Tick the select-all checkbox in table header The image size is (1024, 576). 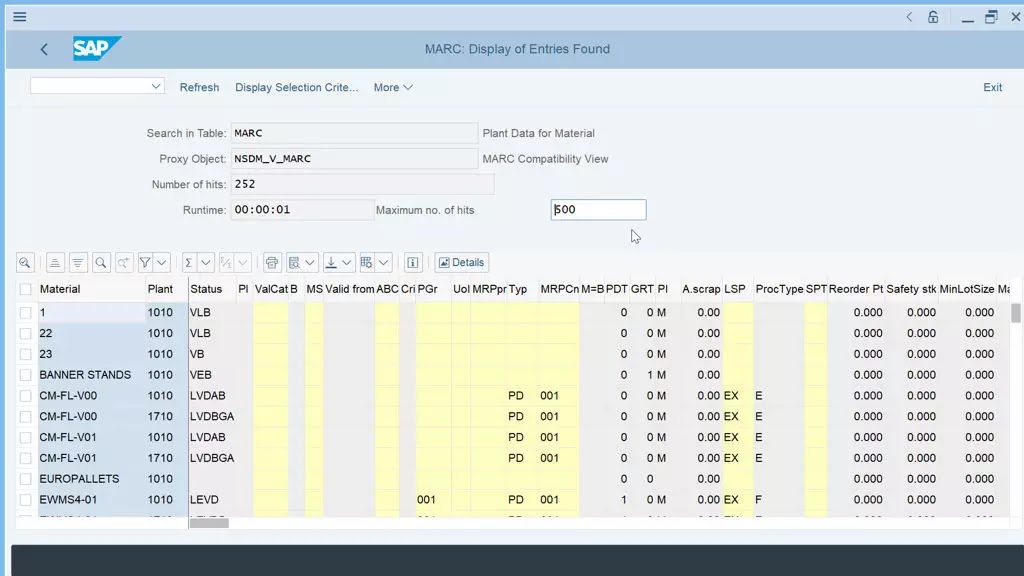[25, 289]
